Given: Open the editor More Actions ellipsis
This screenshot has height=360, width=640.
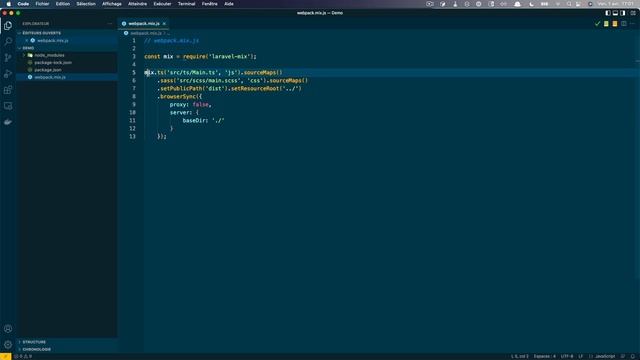Looking at the screenshot, I should 632,24.
